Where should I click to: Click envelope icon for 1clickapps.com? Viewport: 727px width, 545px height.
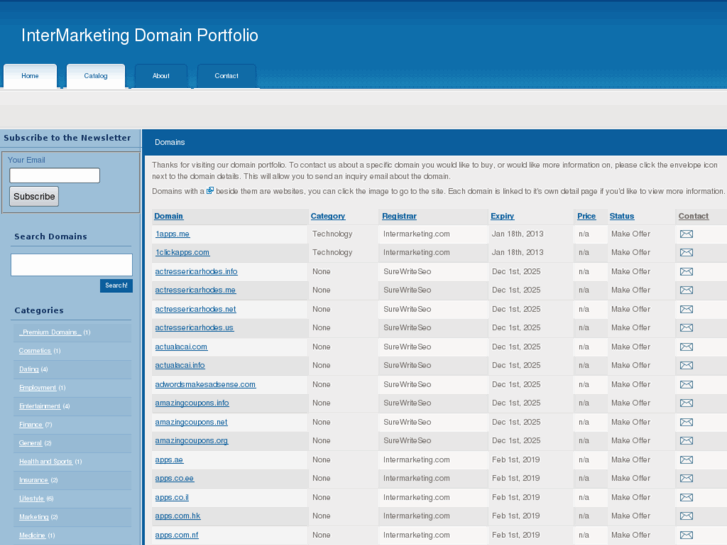click(686, 252)
